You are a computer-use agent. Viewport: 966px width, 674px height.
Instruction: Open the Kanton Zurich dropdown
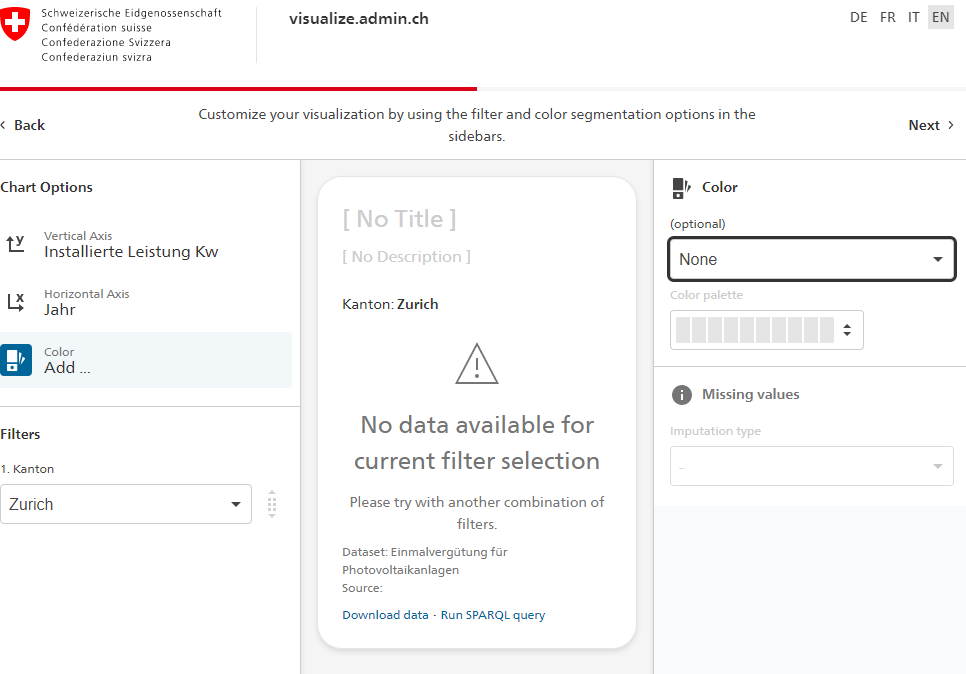click(126, 504)
